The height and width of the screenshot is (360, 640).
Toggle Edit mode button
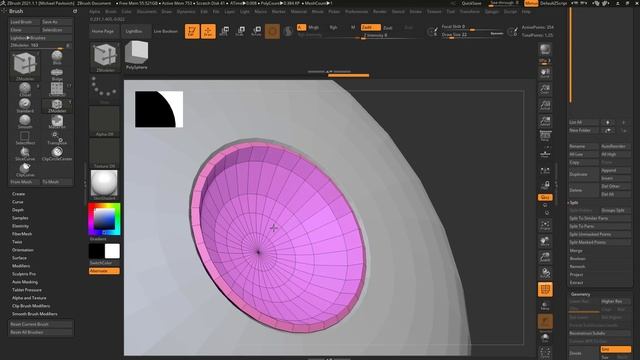(x=192, y=31)
